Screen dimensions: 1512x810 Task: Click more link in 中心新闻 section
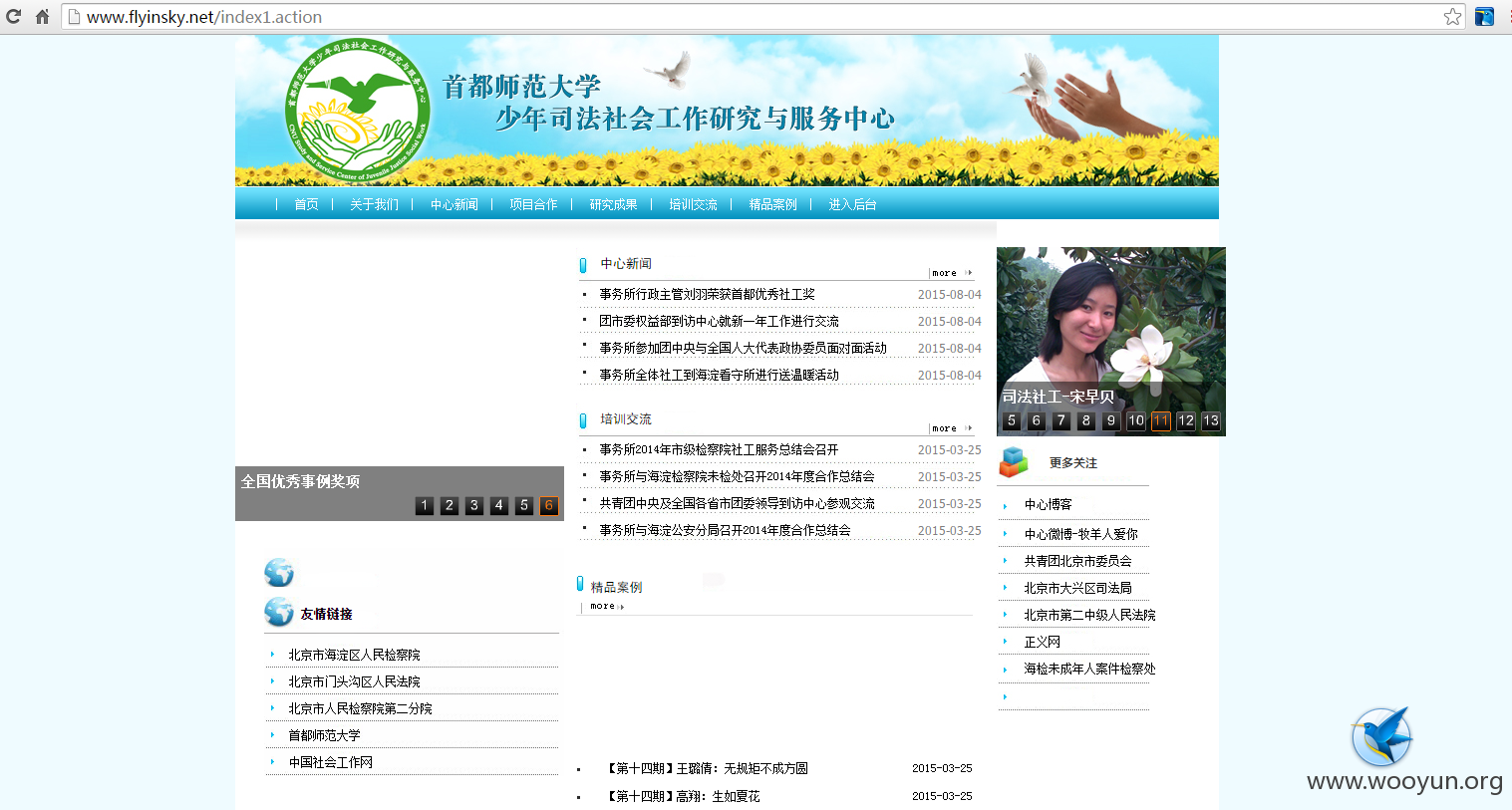click(x=951, y=273)
